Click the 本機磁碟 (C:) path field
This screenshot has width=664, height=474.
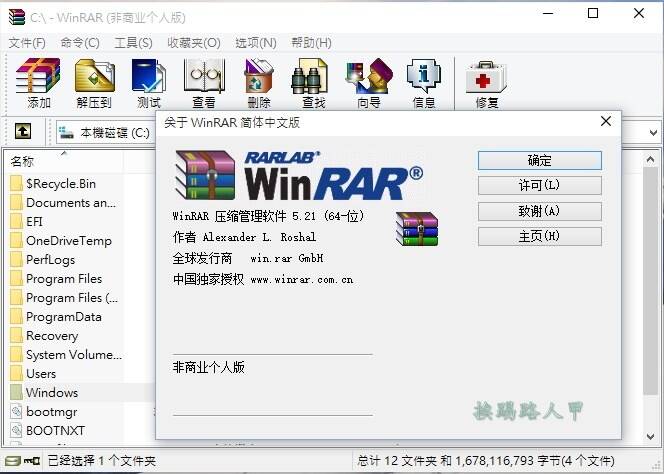pyautogui.click(x=106, y=133)
